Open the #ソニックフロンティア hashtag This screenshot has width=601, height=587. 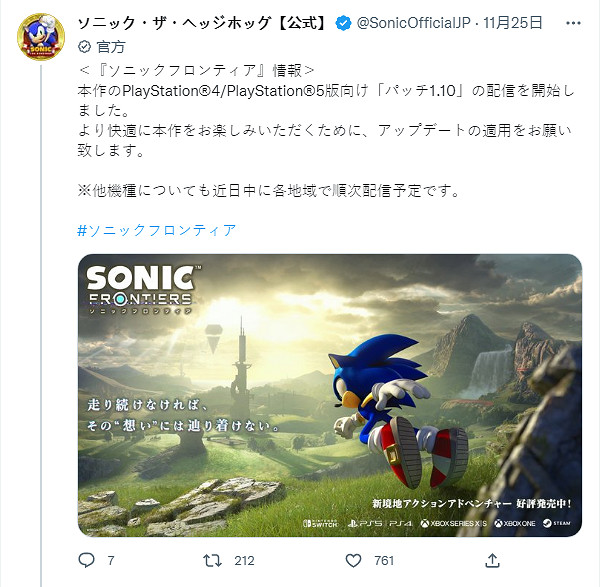(x=156, y=230)
